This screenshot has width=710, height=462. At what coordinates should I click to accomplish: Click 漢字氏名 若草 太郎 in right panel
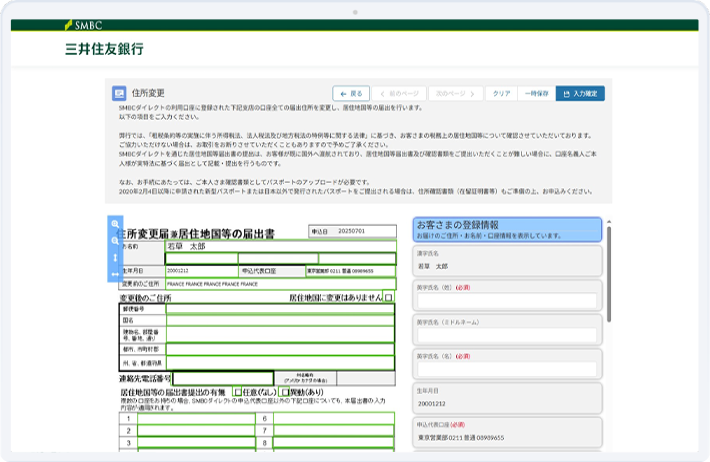(507, 261)
